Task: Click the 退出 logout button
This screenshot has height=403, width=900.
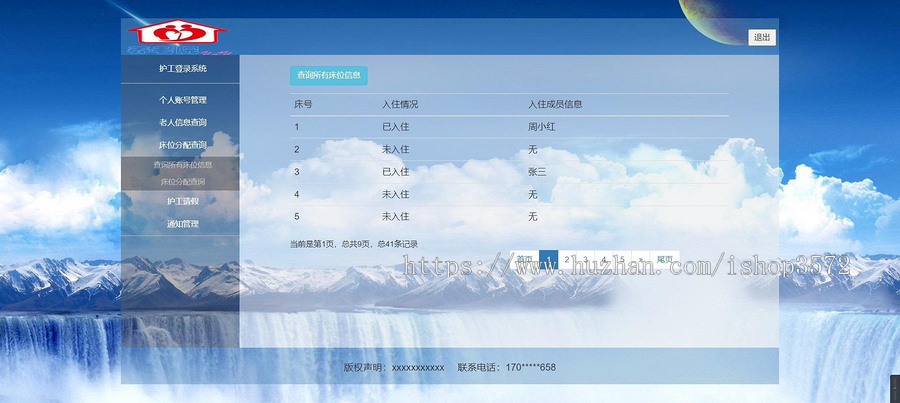Action: tap(762, 37)
